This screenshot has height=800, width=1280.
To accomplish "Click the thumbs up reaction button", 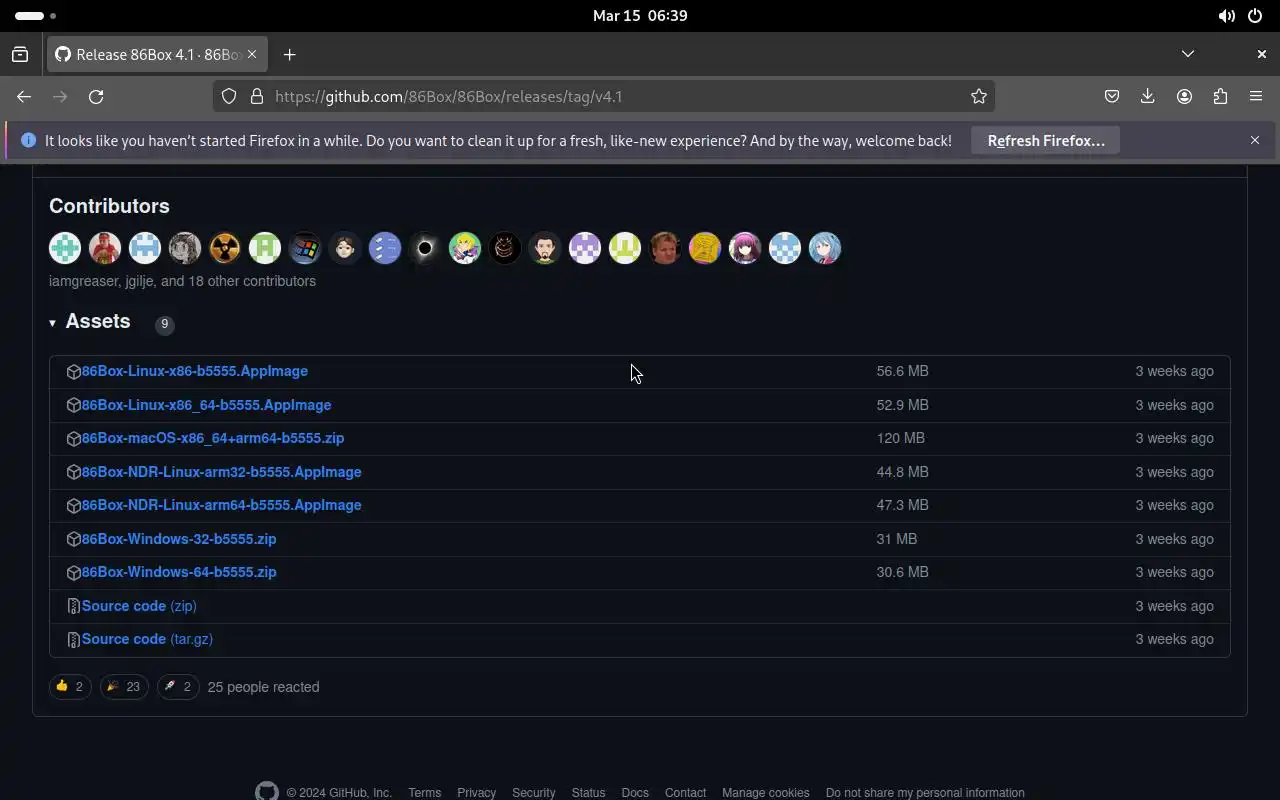I will (70, 687).
